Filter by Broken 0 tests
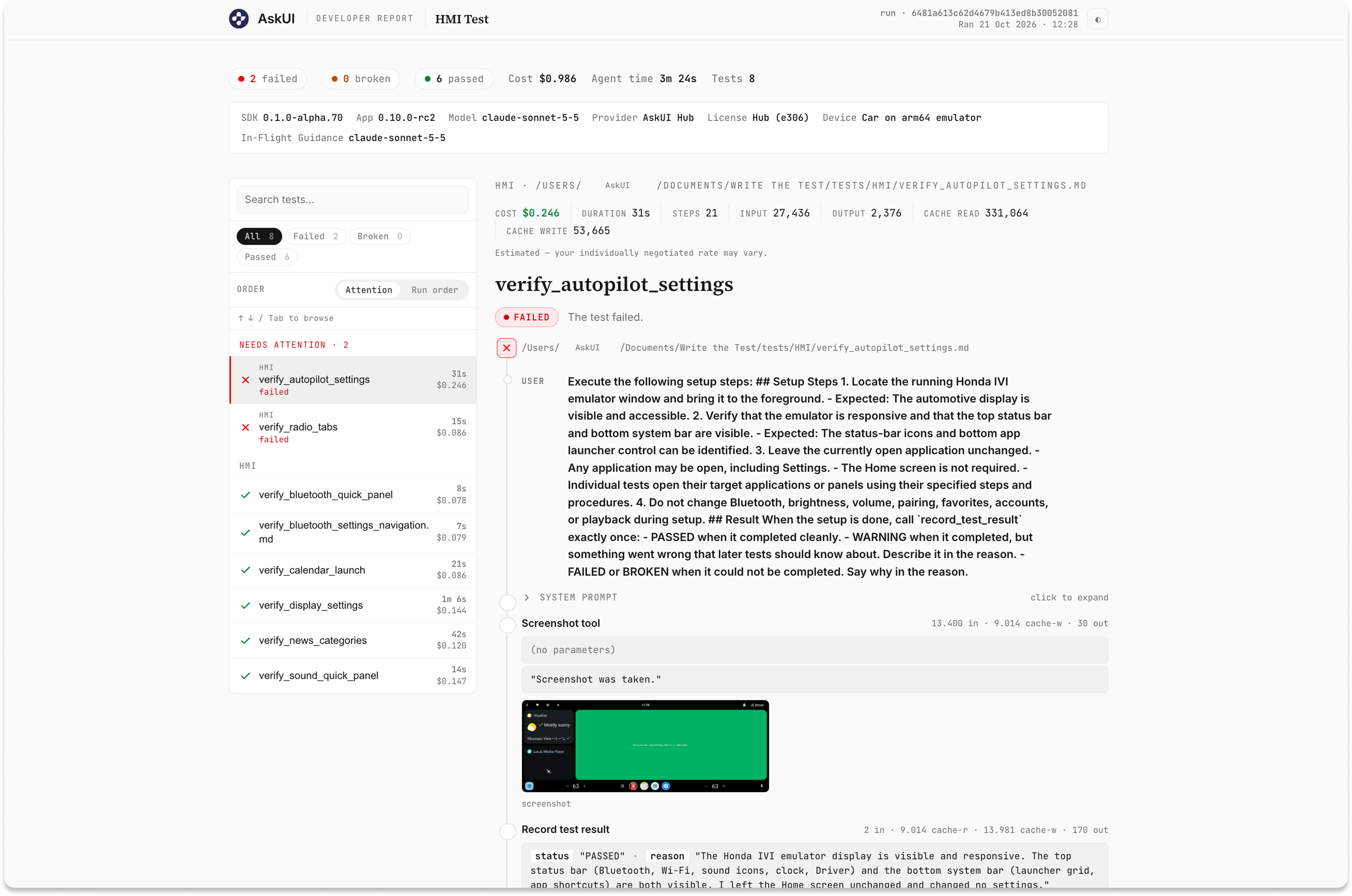1352x896 pixels. 379,237
